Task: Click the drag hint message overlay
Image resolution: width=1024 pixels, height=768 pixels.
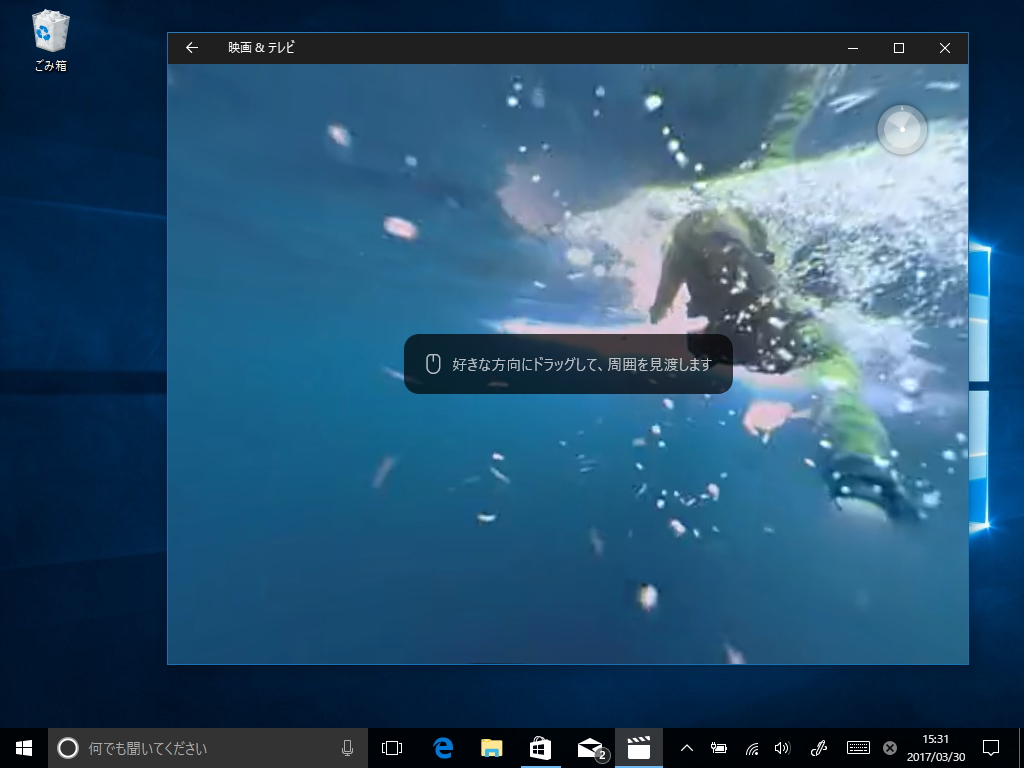Action: pyautogui.click(x=568, y=364)
